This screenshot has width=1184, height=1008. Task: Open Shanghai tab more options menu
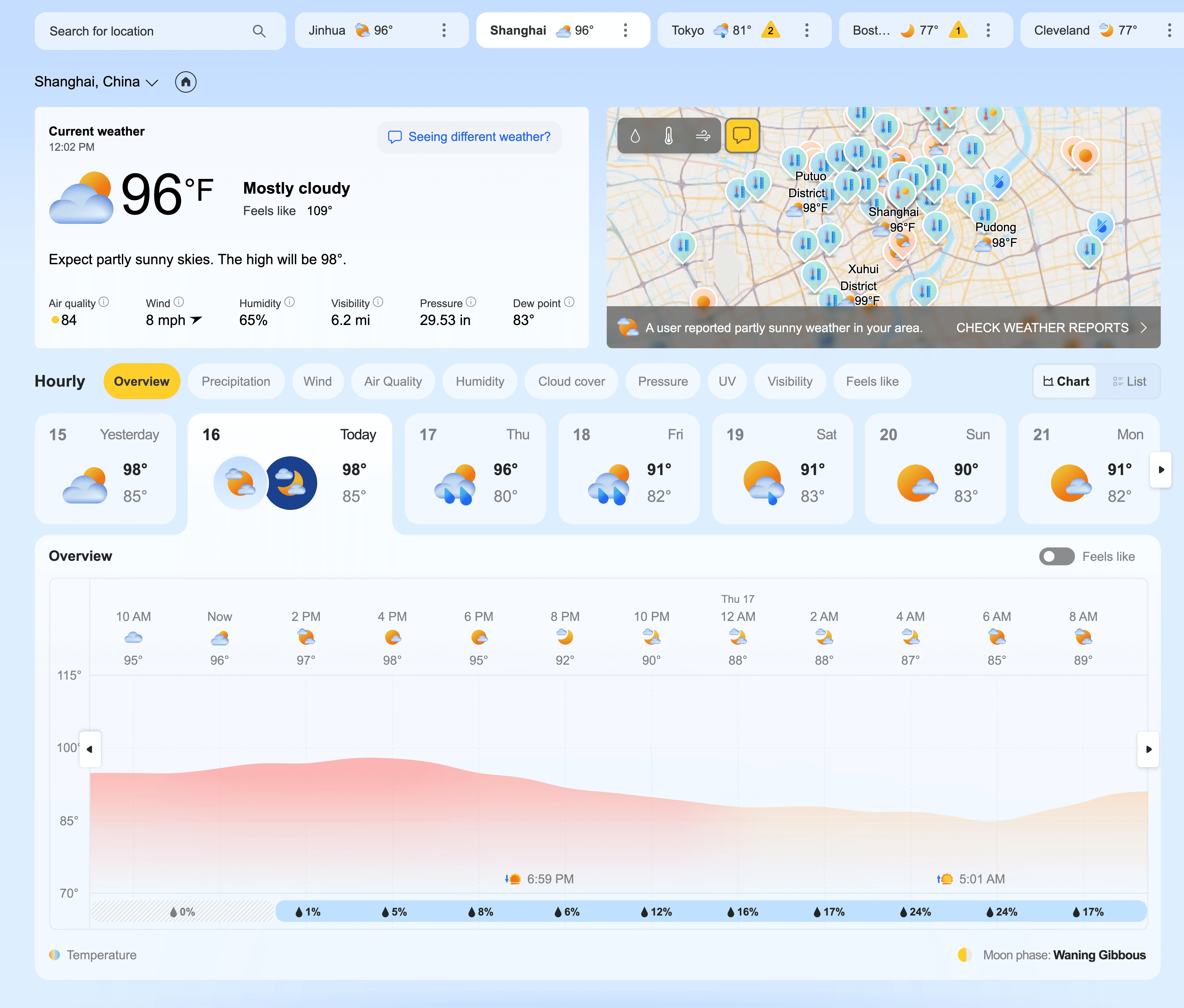(x=625, y=30)
